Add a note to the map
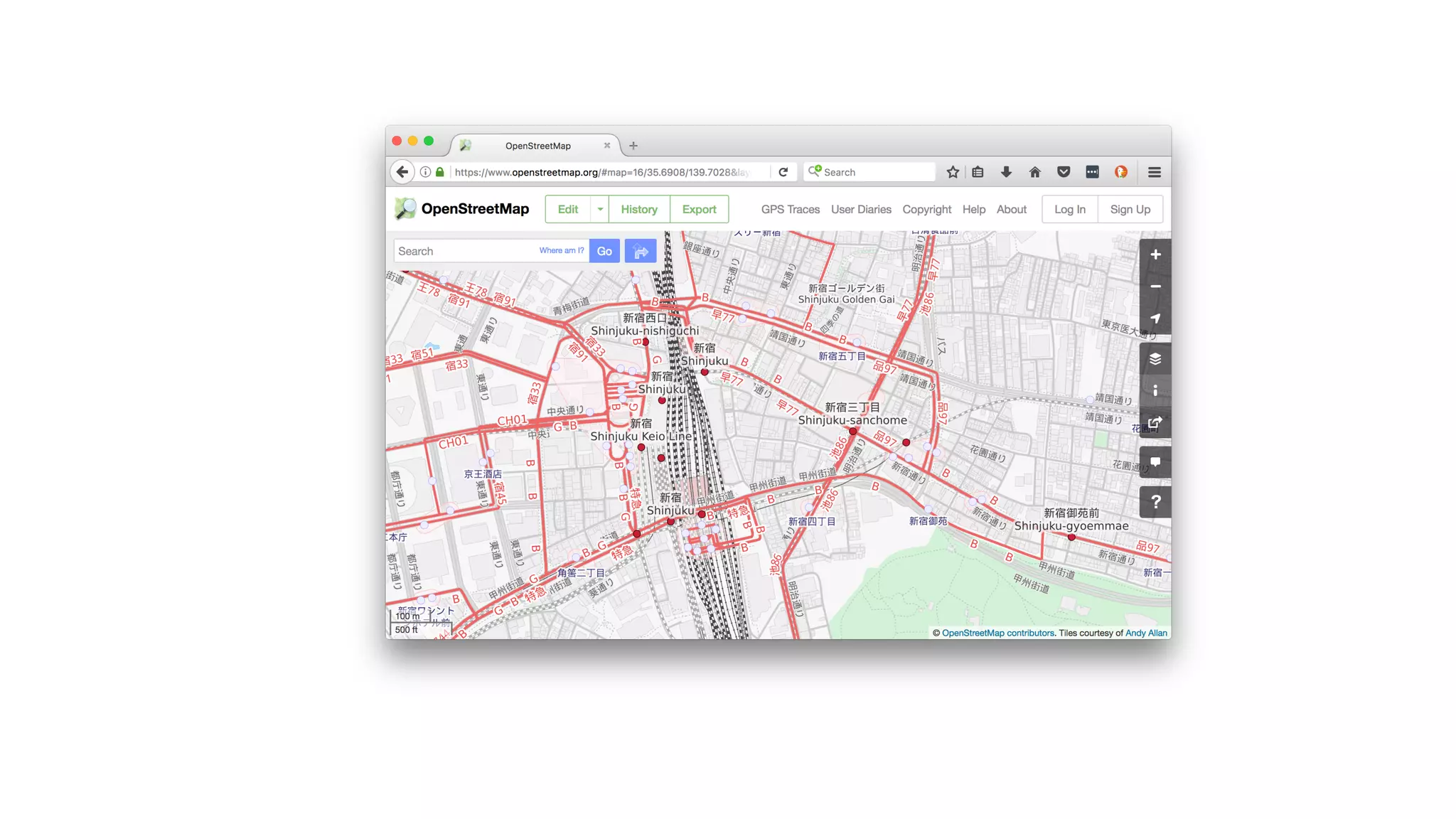The image size is (1456, 819). pos(1155,462)
